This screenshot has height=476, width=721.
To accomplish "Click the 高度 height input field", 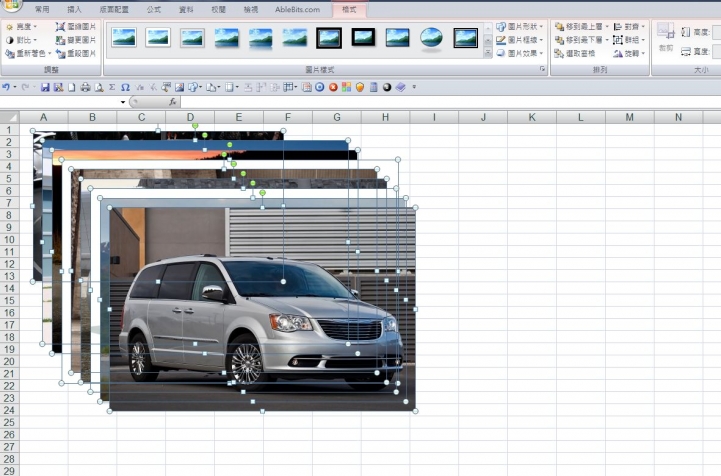I will [x=716, y=32].
